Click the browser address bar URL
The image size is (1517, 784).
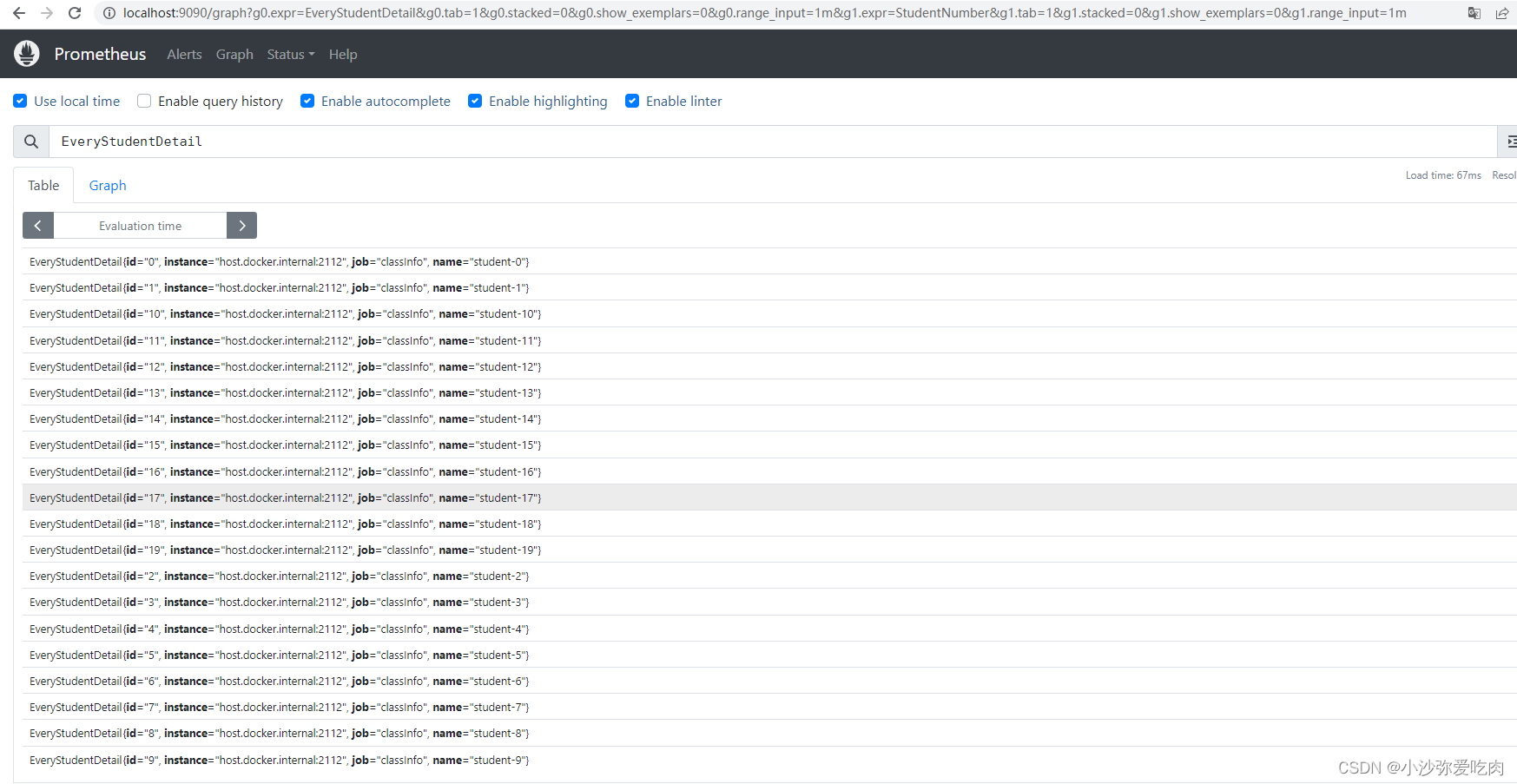point(764,13)
